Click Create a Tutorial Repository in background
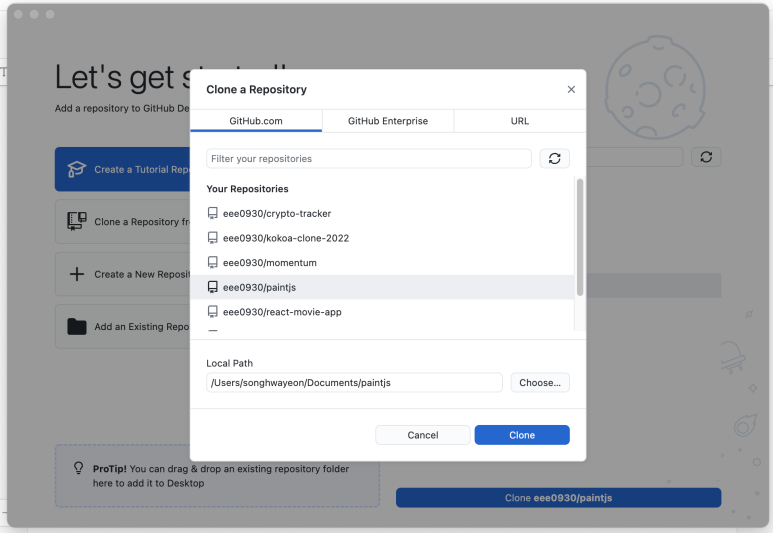 (x=122, y=169)
